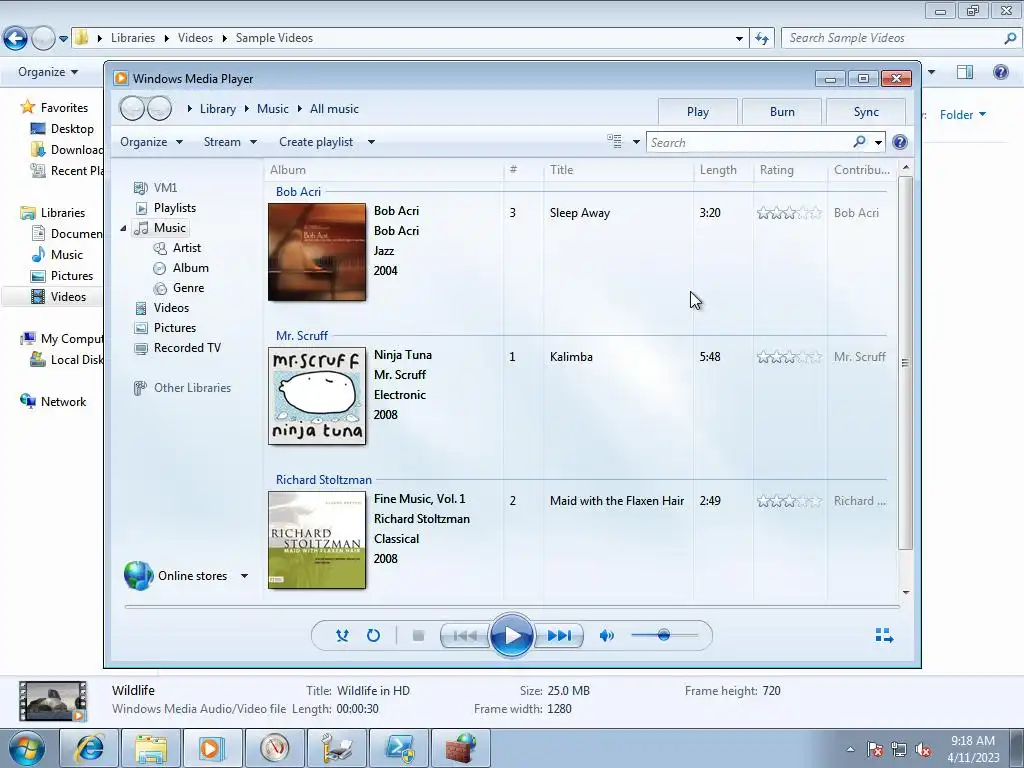This screenshot has width=1024, height=768.
Task: Click the search magnifier in Media Player
Action: tap(859, 142)
